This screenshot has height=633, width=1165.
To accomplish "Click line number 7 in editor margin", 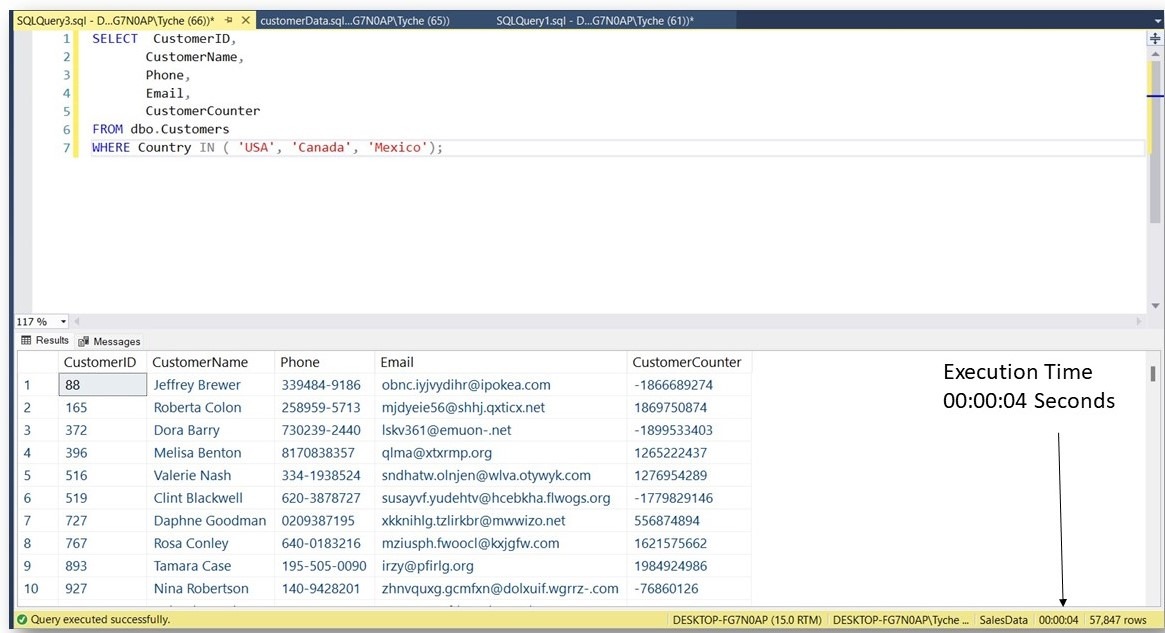I will (x=66, y=147).
